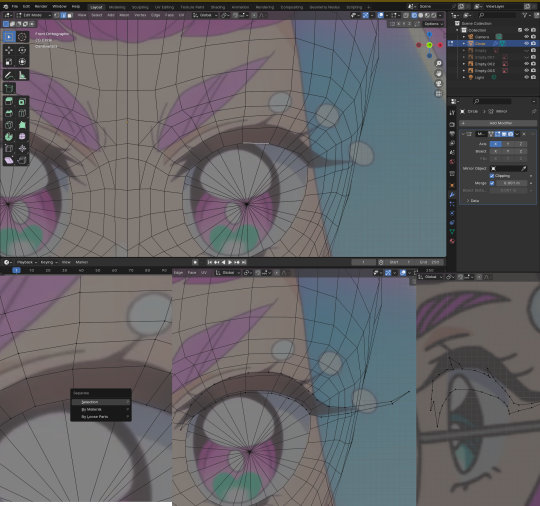Select the Move tool
The height and width of the screenshot is (506, 540).
click(9, 50)
